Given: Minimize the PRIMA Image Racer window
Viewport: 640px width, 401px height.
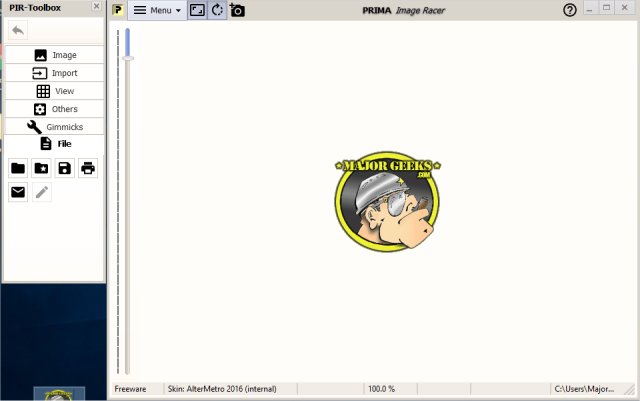Looking at the screenshot, I should coord(589,9).
